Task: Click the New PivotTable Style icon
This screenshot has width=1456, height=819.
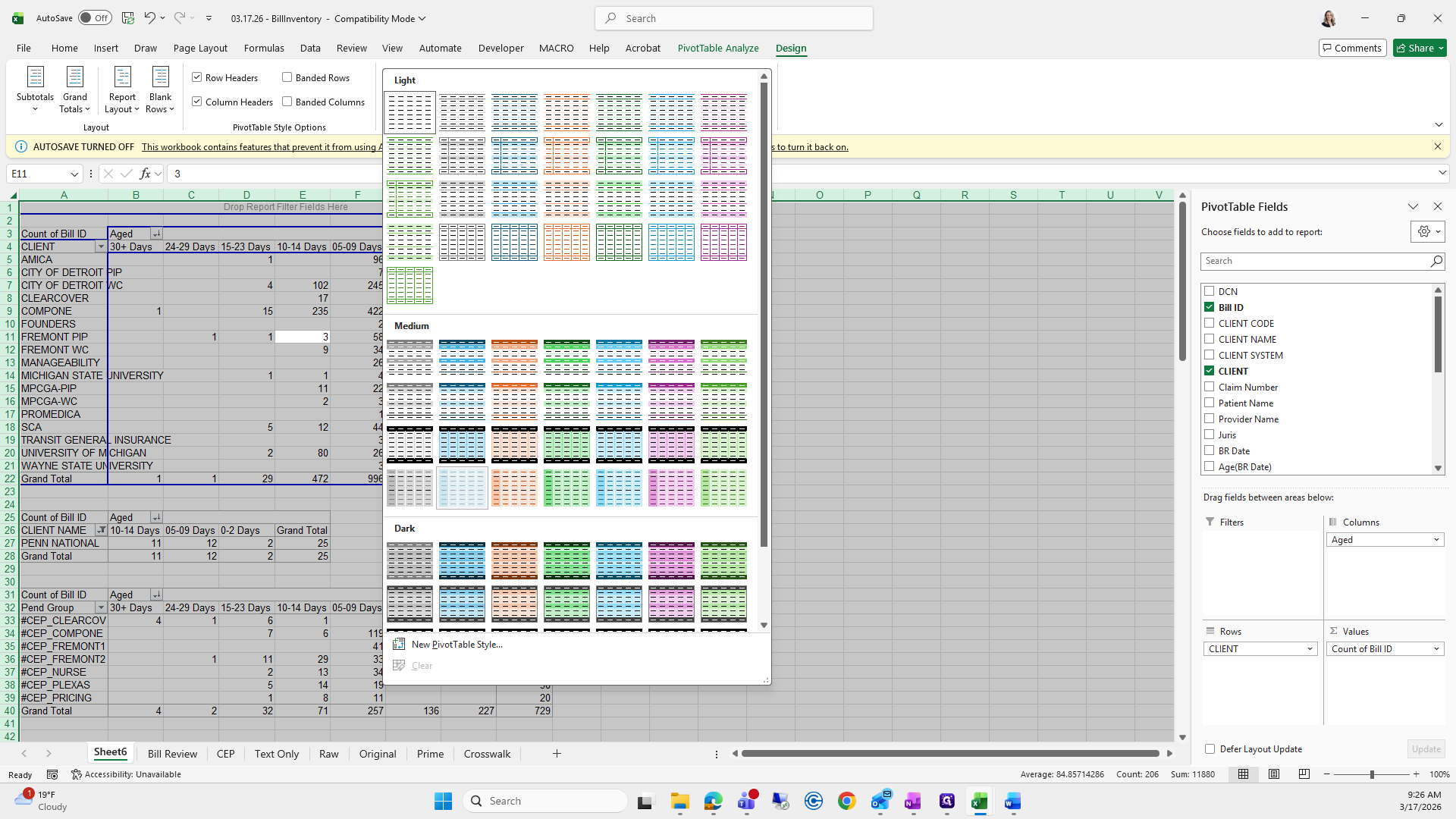Action: tap(399, 645)
